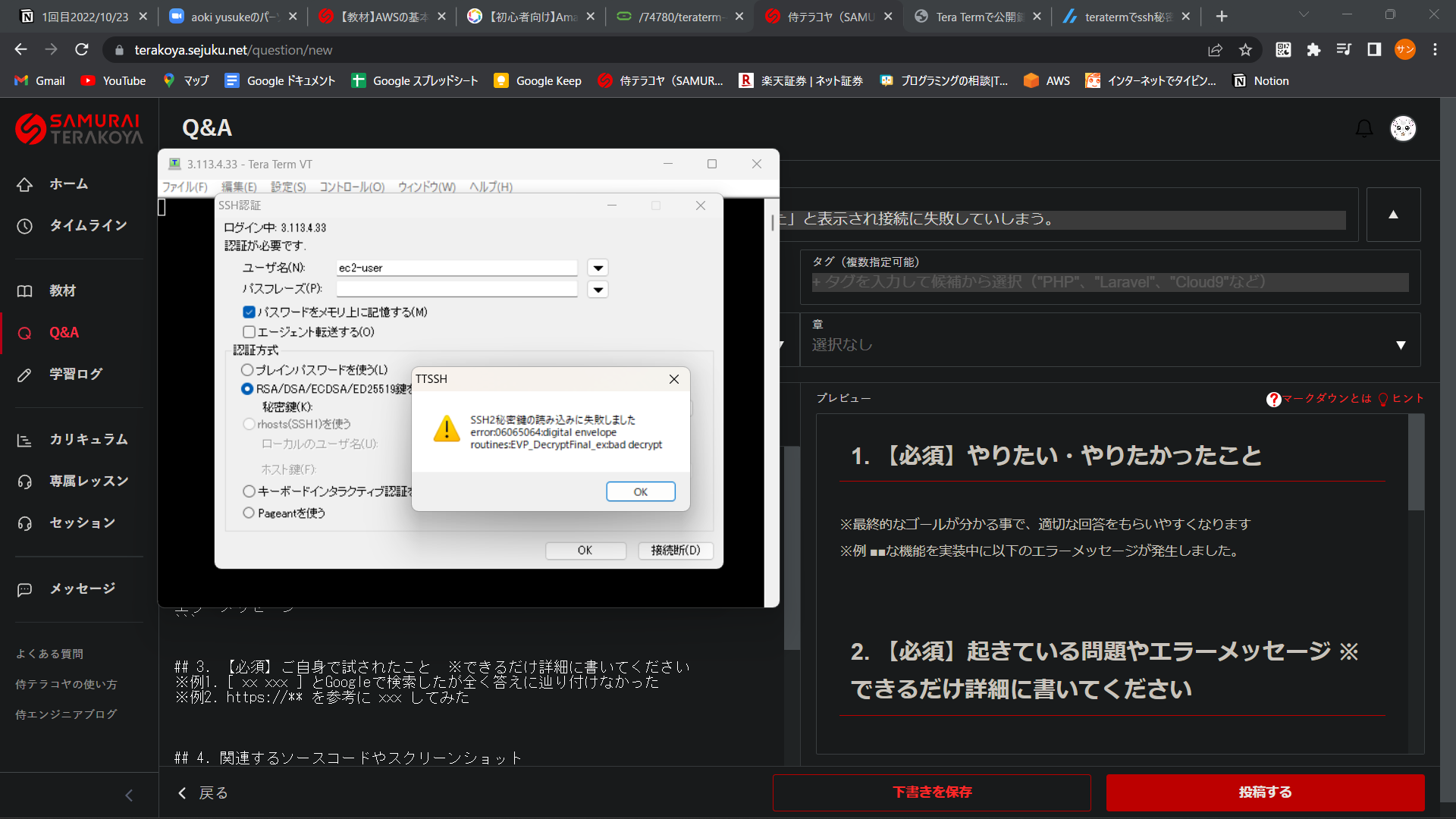Click the タグ input field

pos(1109,282)
